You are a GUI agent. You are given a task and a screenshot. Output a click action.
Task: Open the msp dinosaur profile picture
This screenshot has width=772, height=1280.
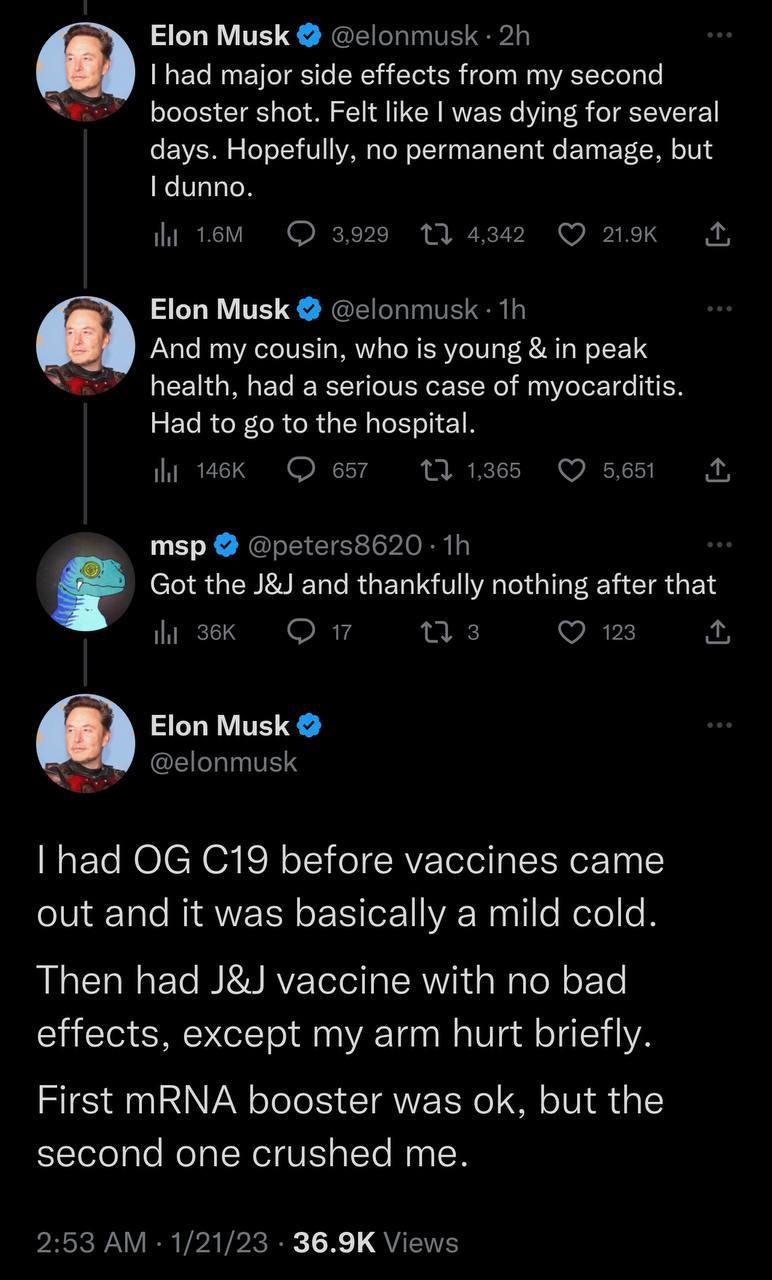pos(85,580)
